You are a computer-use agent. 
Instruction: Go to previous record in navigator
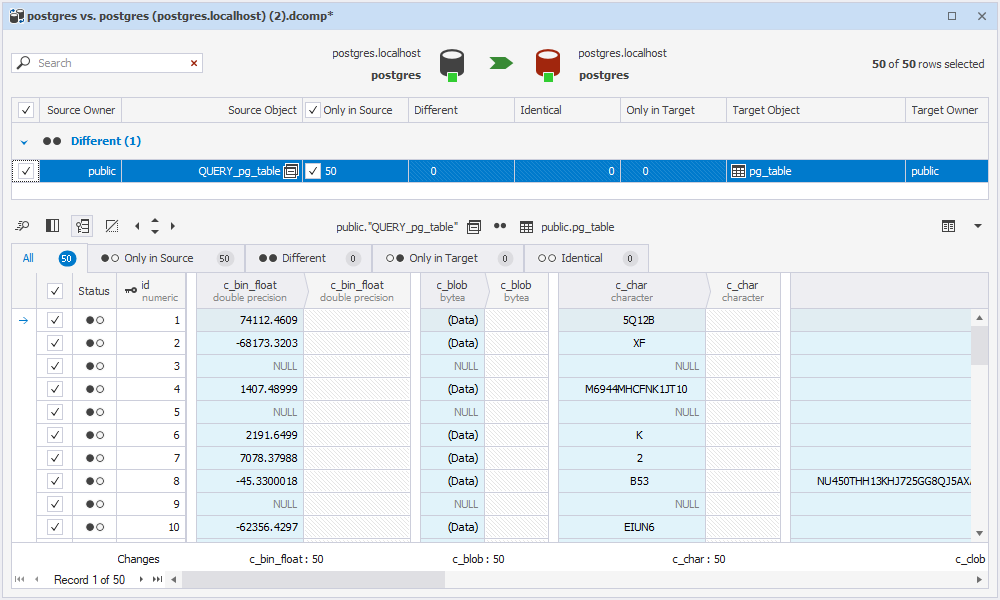37,580
